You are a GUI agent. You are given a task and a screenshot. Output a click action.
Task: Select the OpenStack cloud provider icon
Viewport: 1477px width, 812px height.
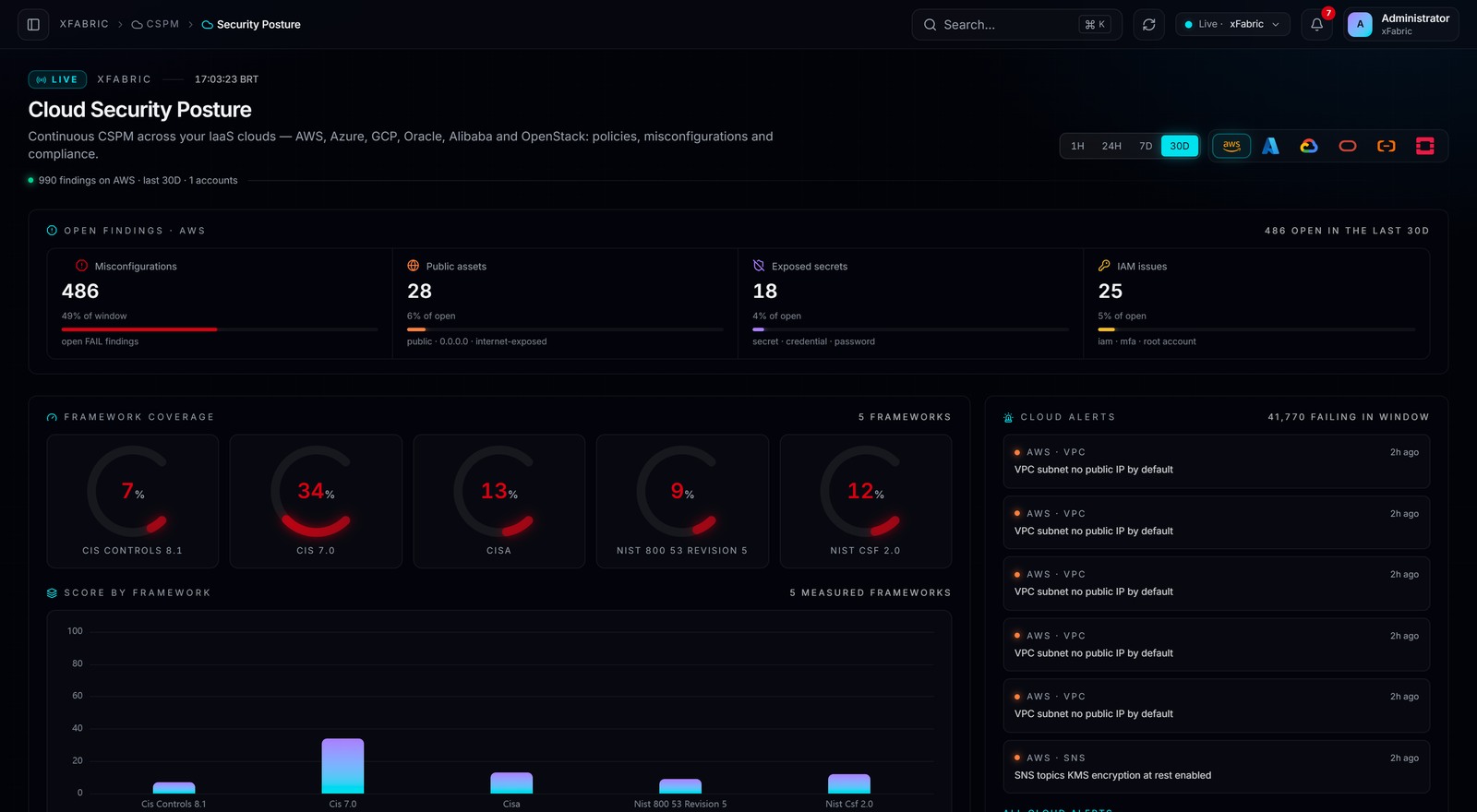[1425, 146]
